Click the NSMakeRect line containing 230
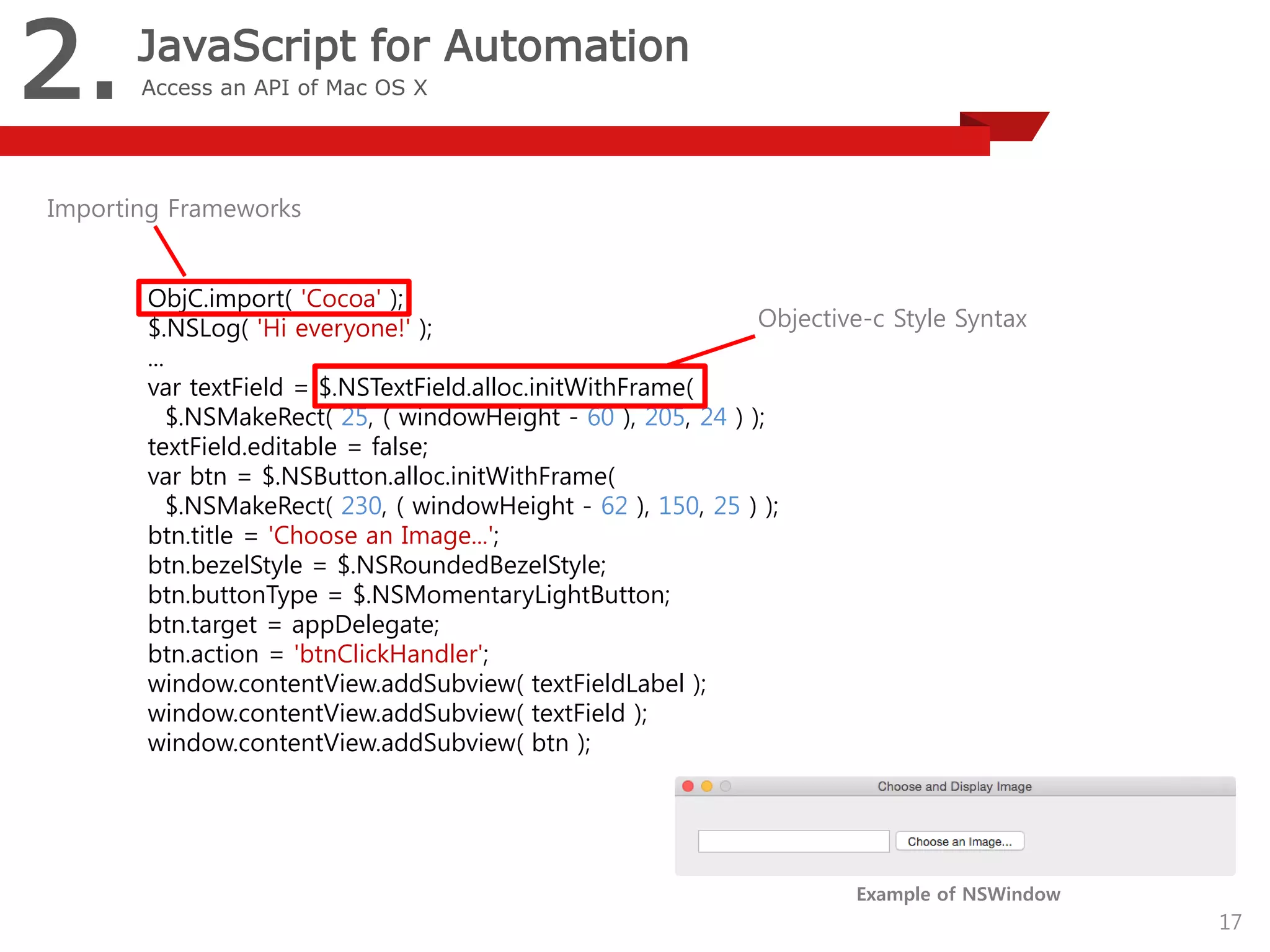Image resolution: width=1270 pixels, height=952 pixels. pos(472,506)
